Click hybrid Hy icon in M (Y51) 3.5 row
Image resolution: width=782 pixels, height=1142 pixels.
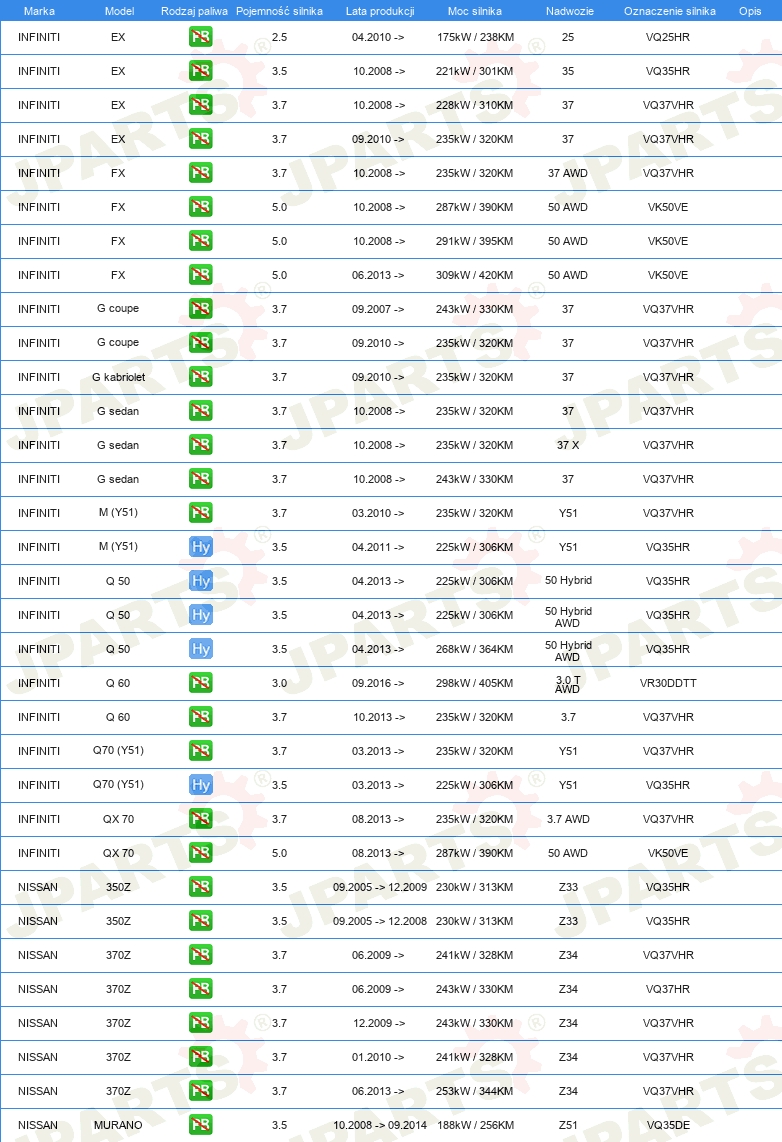pyautogui.click(x=200, y=547)
